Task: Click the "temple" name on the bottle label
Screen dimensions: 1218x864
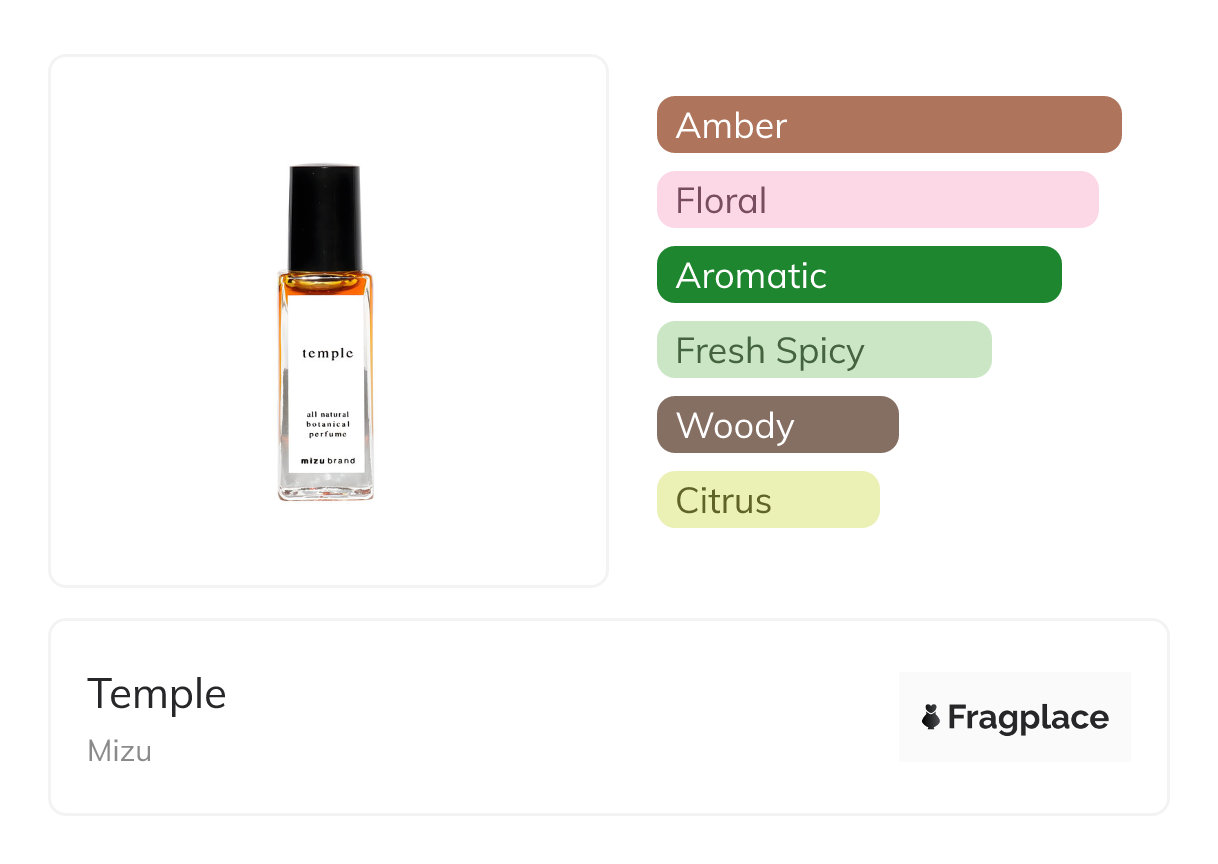Action: [327, 353]
